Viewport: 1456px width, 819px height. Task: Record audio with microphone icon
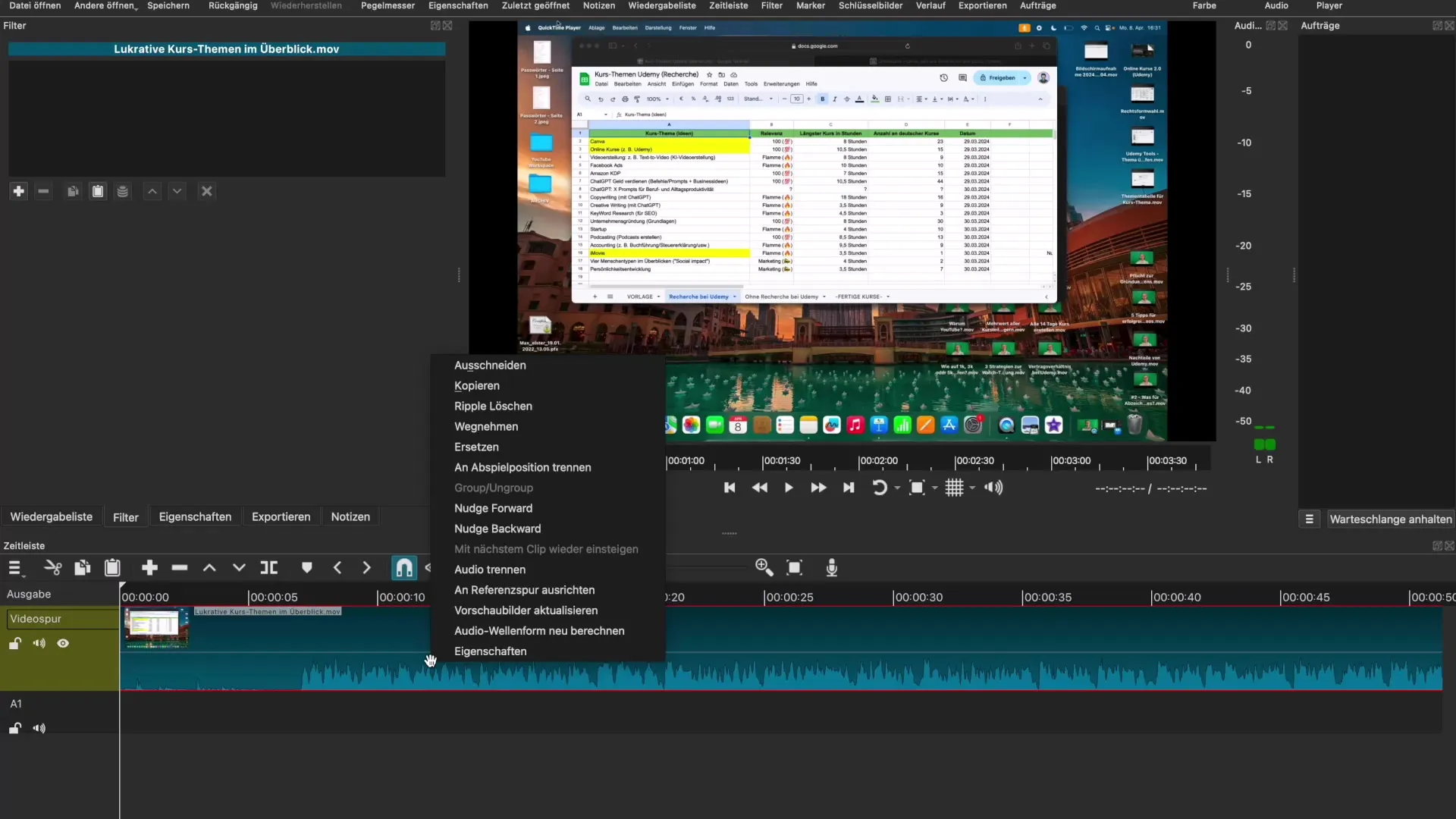832,568
